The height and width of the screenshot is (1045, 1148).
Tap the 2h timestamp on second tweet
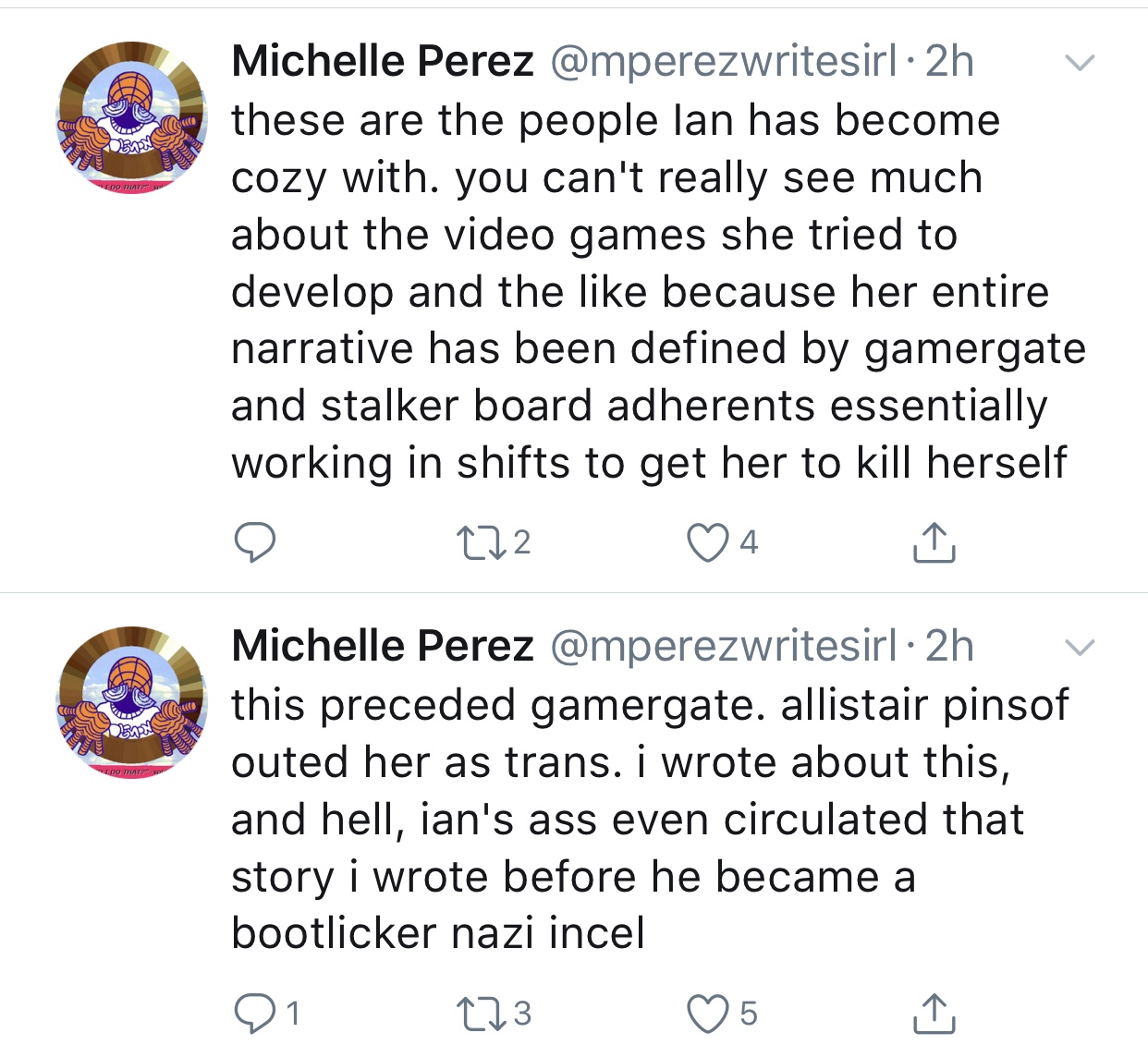pyautogui.click(x=950, y=645)
